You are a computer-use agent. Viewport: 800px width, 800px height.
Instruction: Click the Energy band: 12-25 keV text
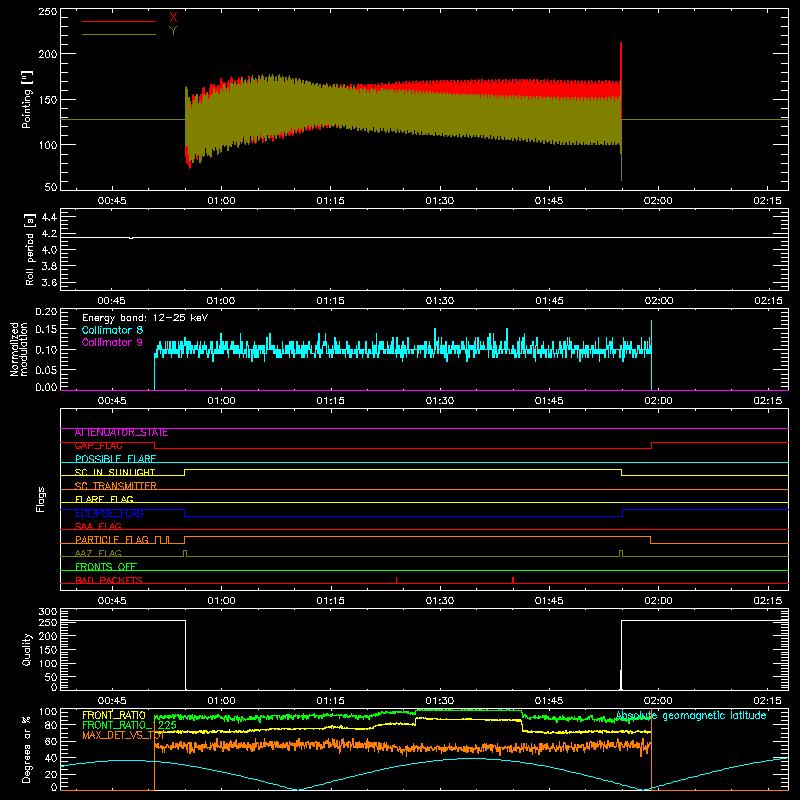click(145, 318)
